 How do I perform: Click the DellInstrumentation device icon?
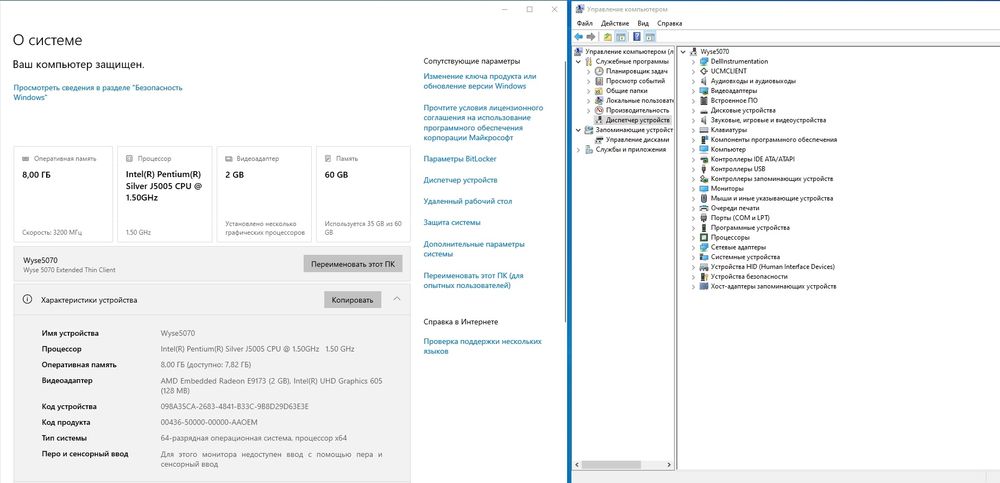pos(704,61)
